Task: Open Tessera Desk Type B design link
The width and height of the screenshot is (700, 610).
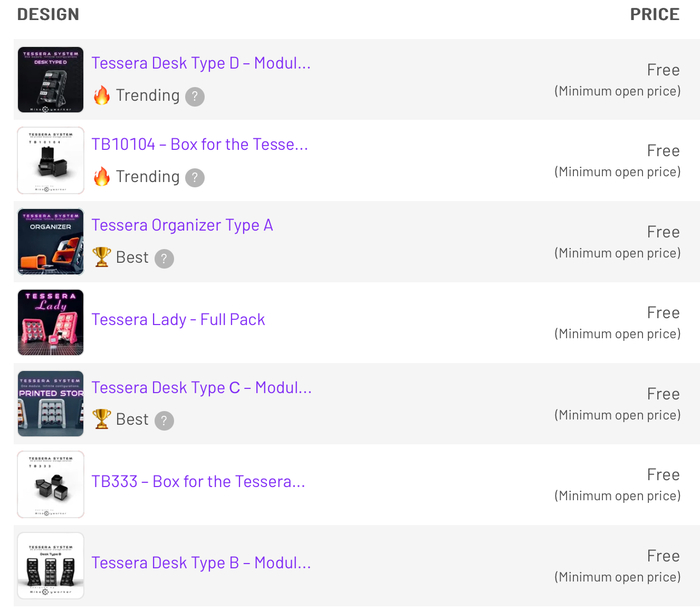Action: [201, 563]
